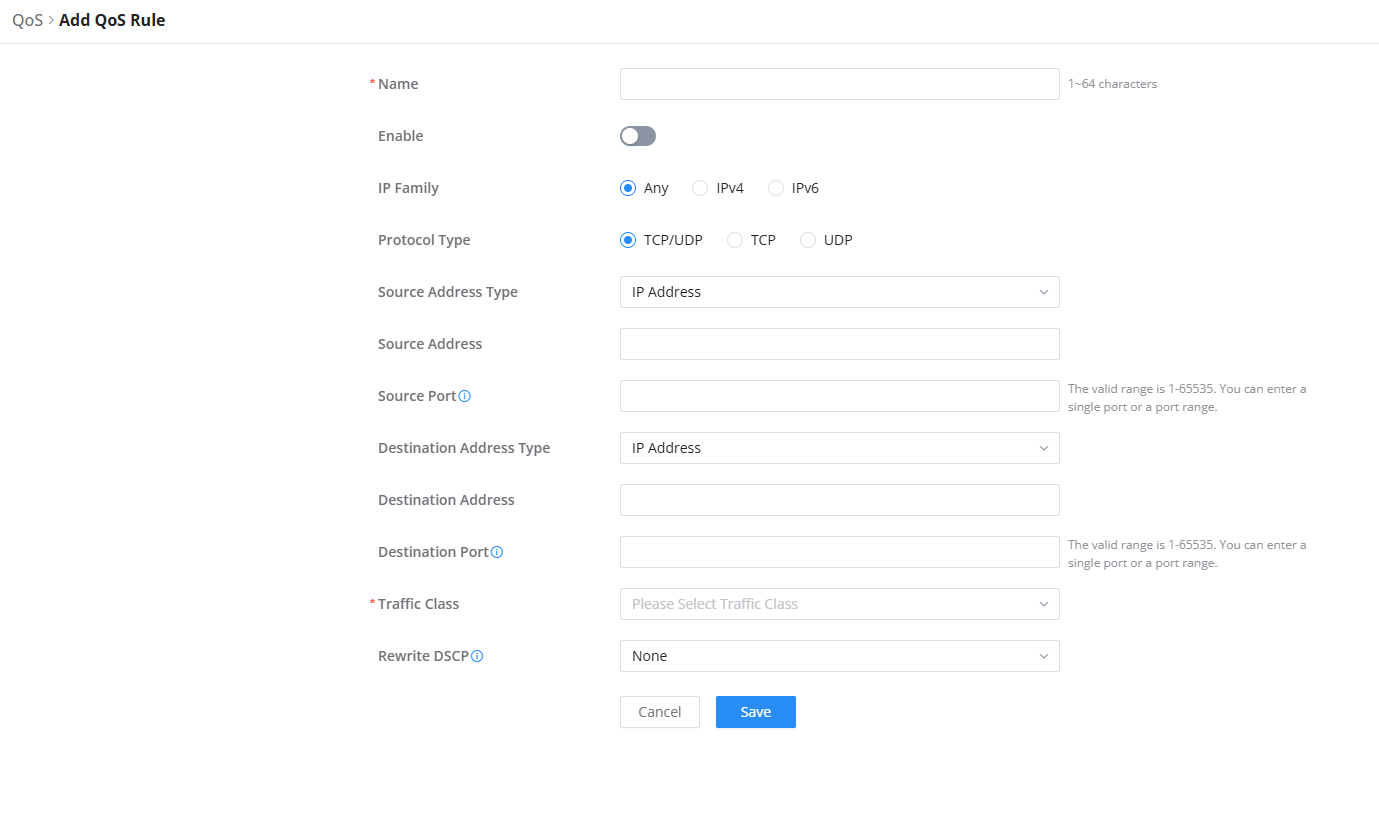Focus the Name input field
The image size is (1379, 813).
[x=839, y=84]
